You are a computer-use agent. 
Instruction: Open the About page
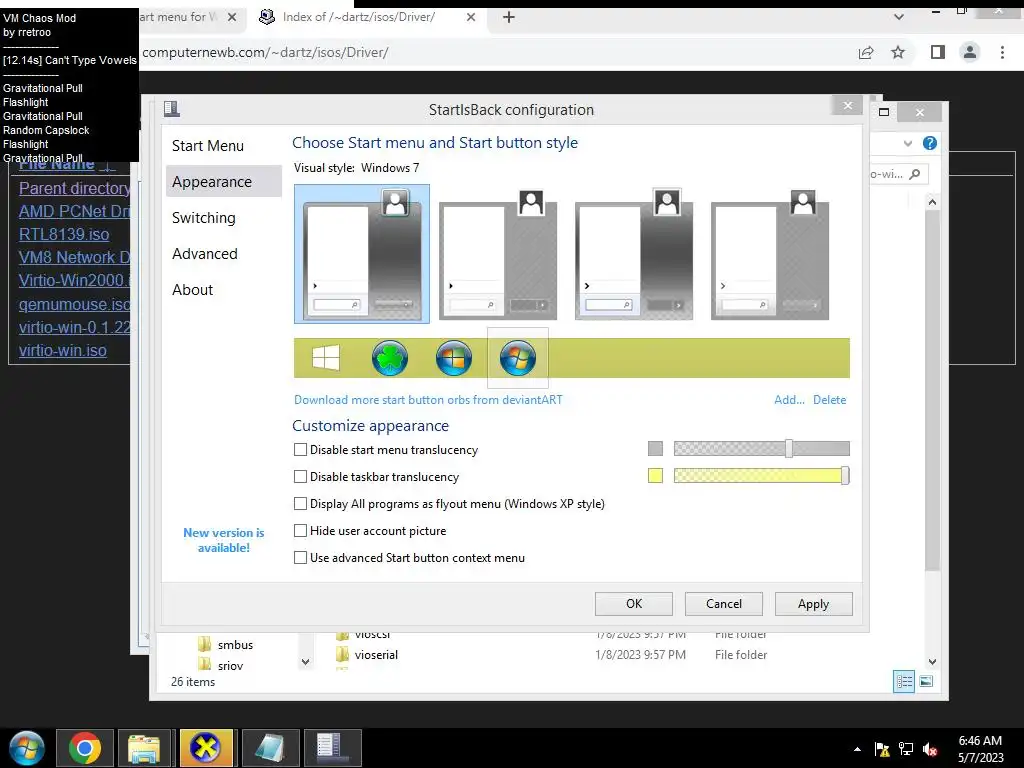pyautogui.click(x=193, y=289)
